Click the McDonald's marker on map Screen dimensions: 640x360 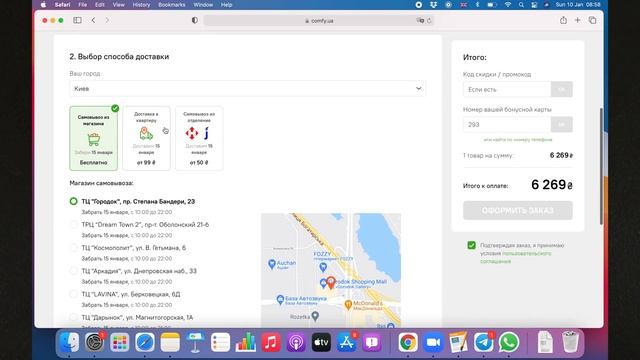click(348, 304)
